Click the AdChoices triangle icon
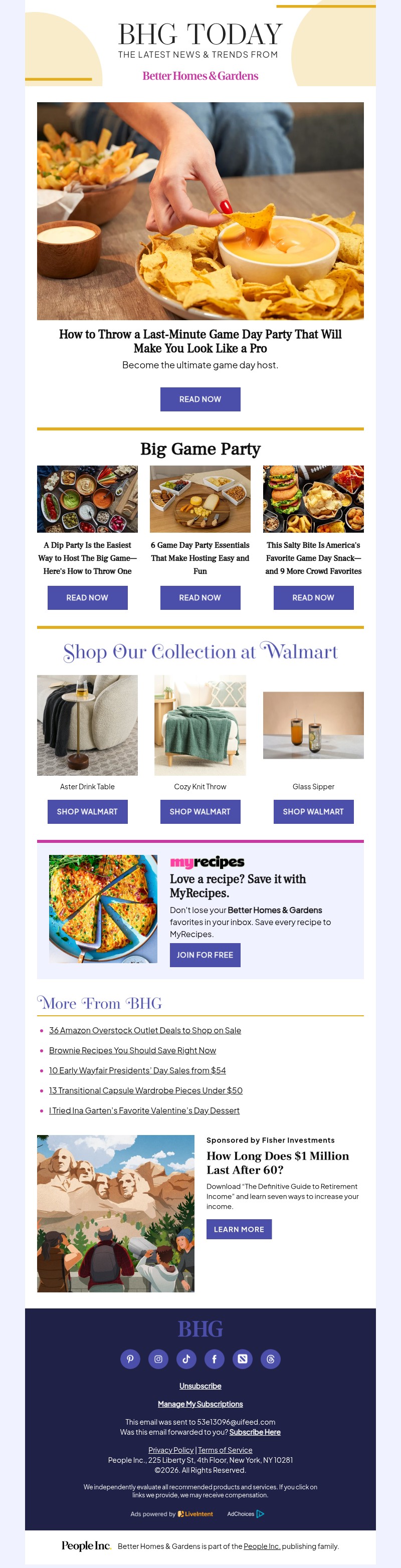Viewport: 401px width, 1568px height. [x=261, y=1513]
